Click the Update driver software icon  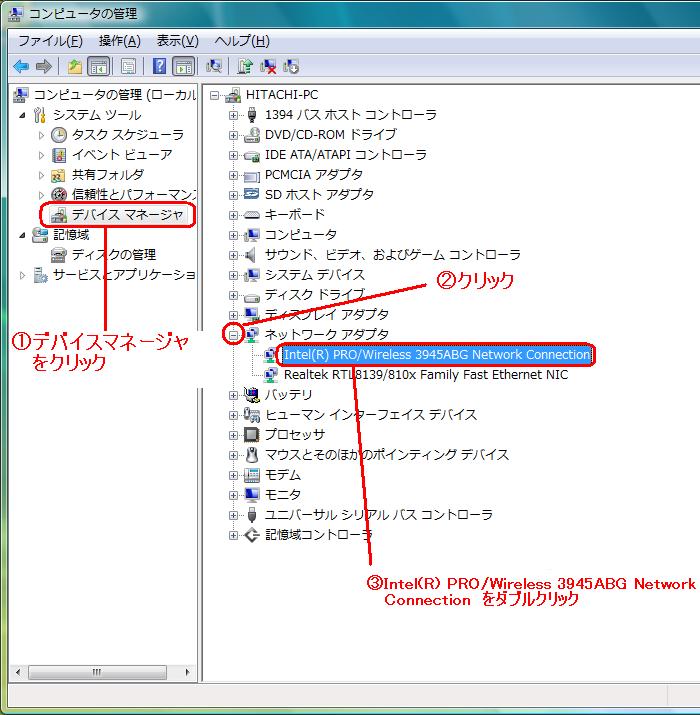245,67
